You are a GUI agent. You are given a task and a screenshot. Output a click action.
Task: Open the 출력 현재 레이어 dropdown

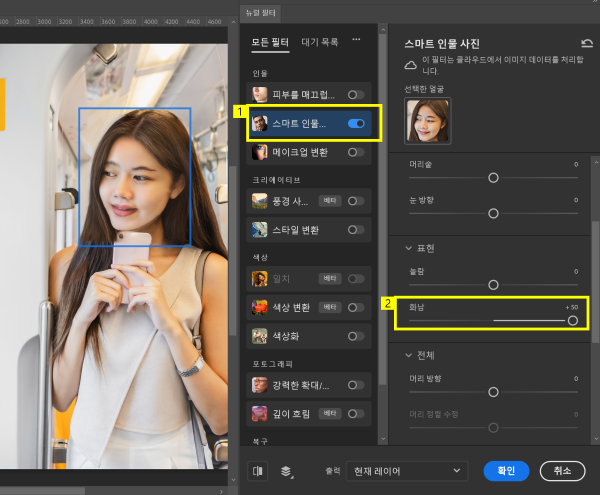point(406,471)
